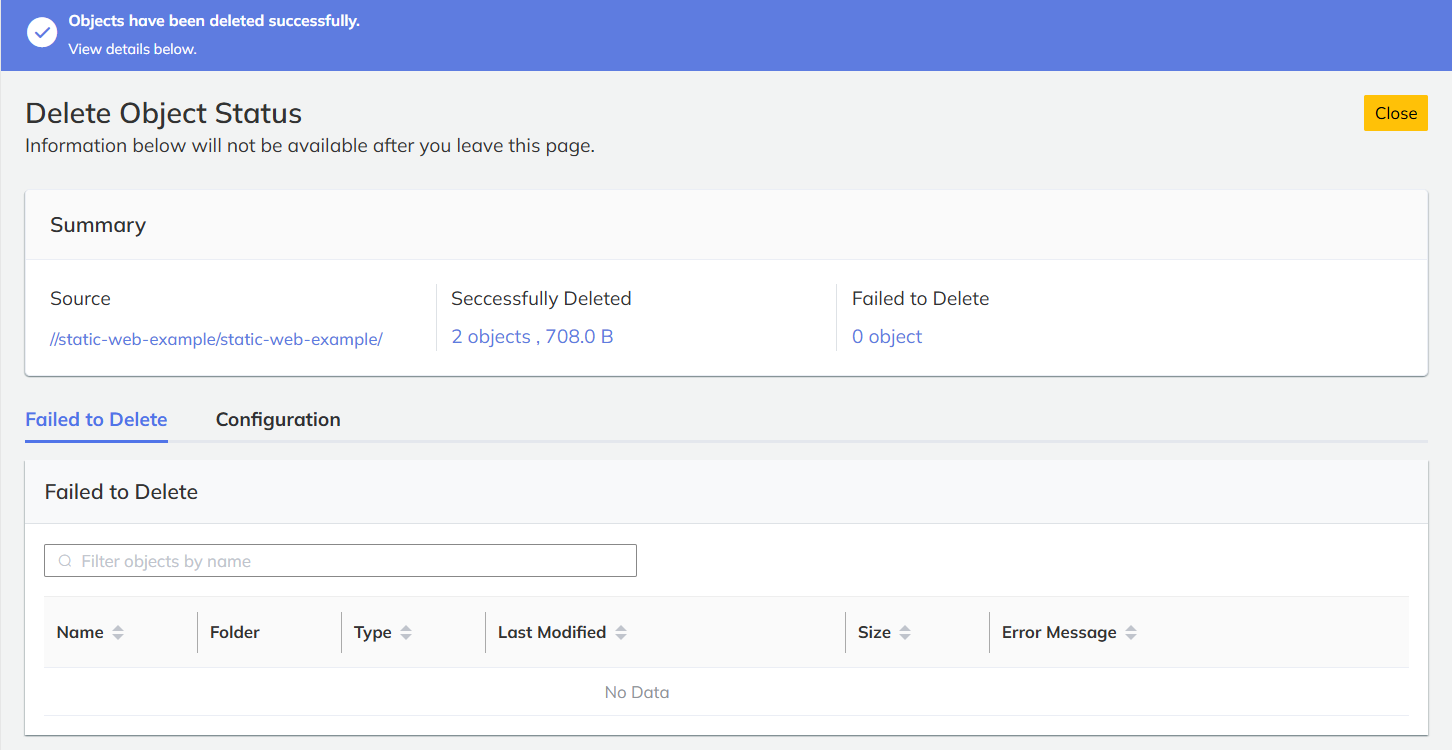1452x750 pixels.
Task: Click the "View details below." banner text
Action: point(132,49)
